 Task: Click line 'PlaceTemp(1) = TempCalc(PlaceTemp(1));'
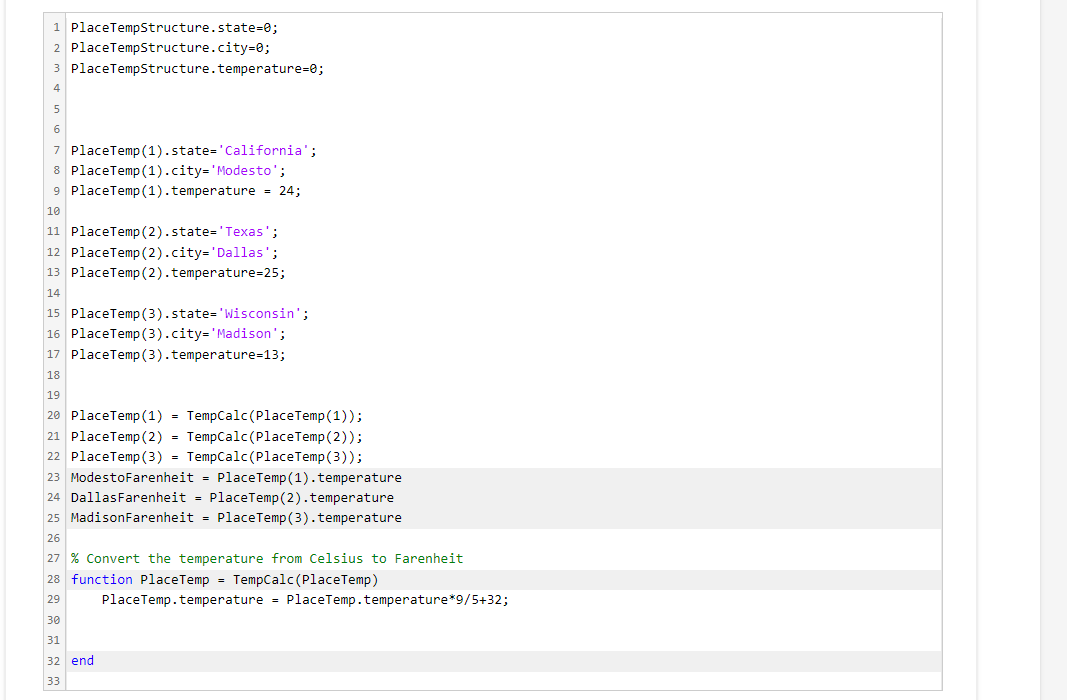(x=216, y=416)
